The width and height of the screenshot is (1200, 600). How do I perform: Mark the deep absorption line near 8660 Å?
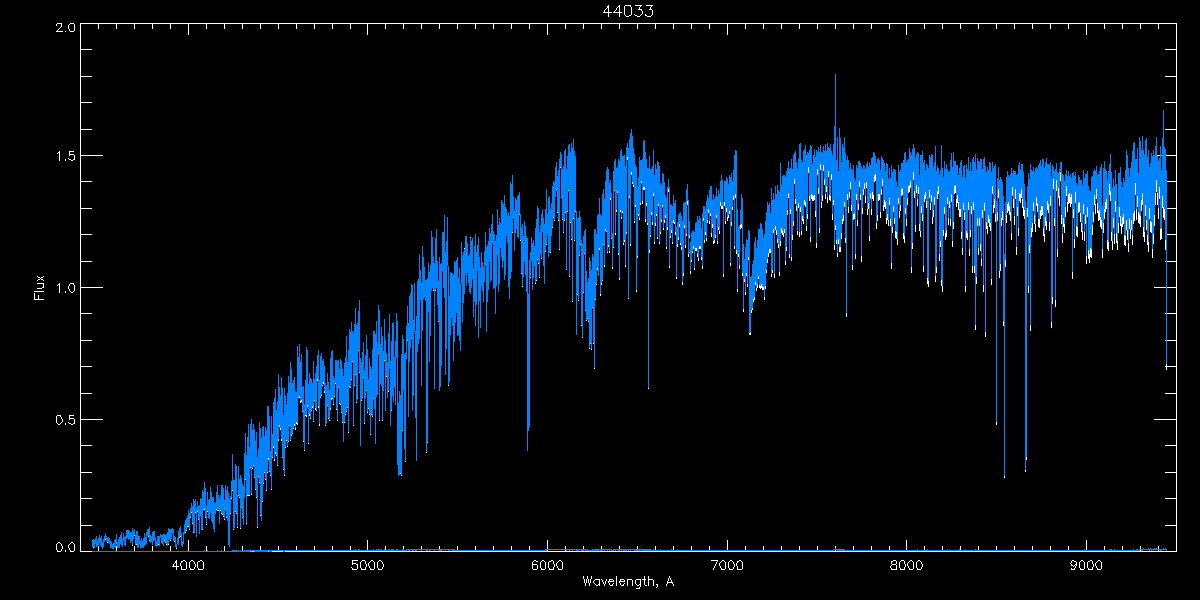coord(1025,468)
